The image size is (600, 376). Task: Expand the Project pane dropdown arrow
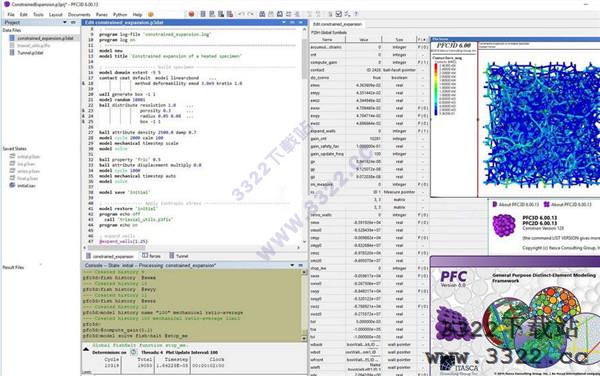tap(65, 23)
